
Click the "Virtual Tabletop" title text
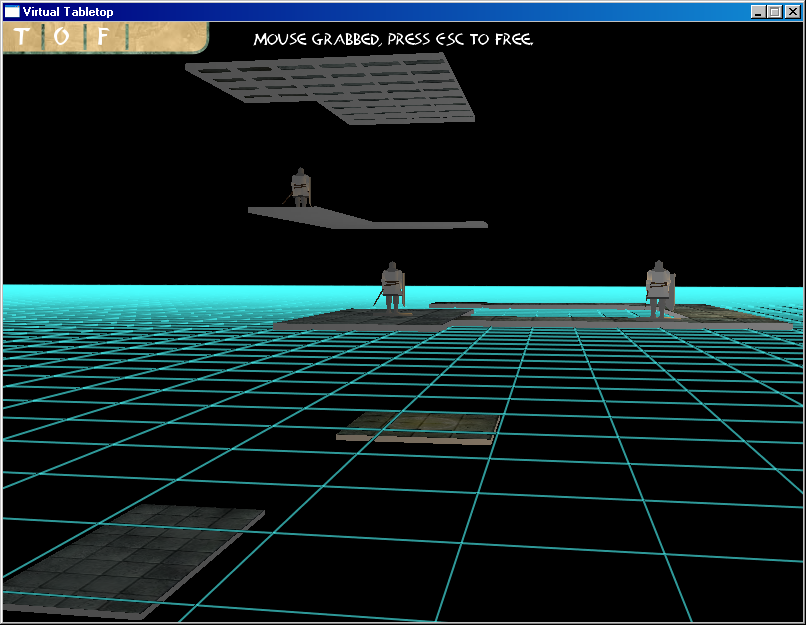coord(68,12)
